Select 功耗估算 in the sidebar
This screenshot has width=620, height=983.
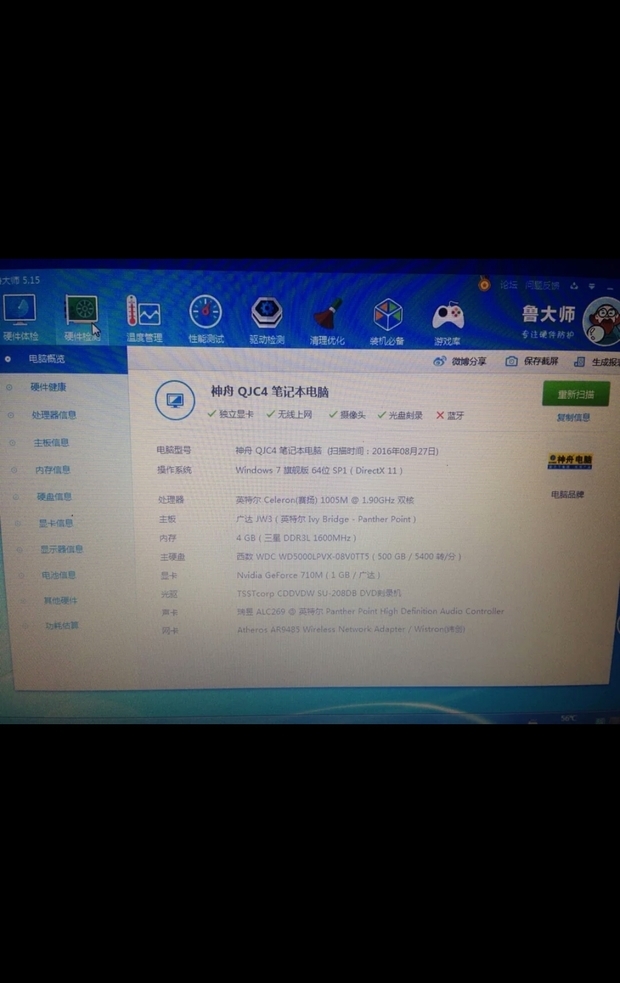[63, 625]
